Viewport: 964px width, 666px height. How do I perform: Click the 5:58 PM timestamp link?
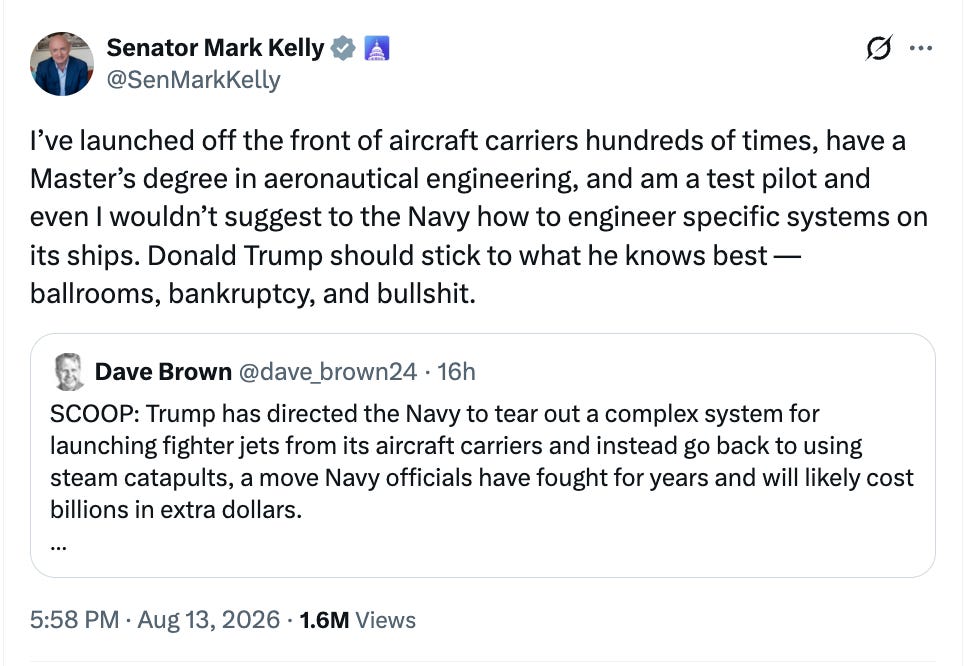pyautogui.click(x=74, y=619)
